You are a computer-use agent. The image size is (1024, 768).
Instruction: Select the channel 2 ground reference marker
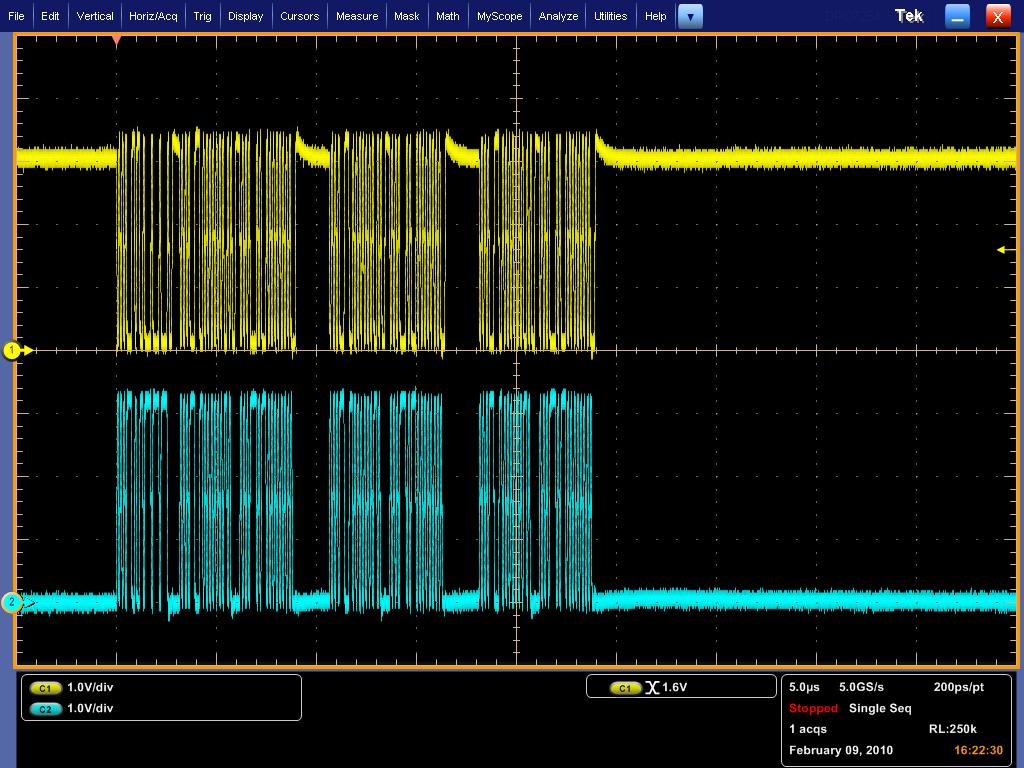point(13,602)
